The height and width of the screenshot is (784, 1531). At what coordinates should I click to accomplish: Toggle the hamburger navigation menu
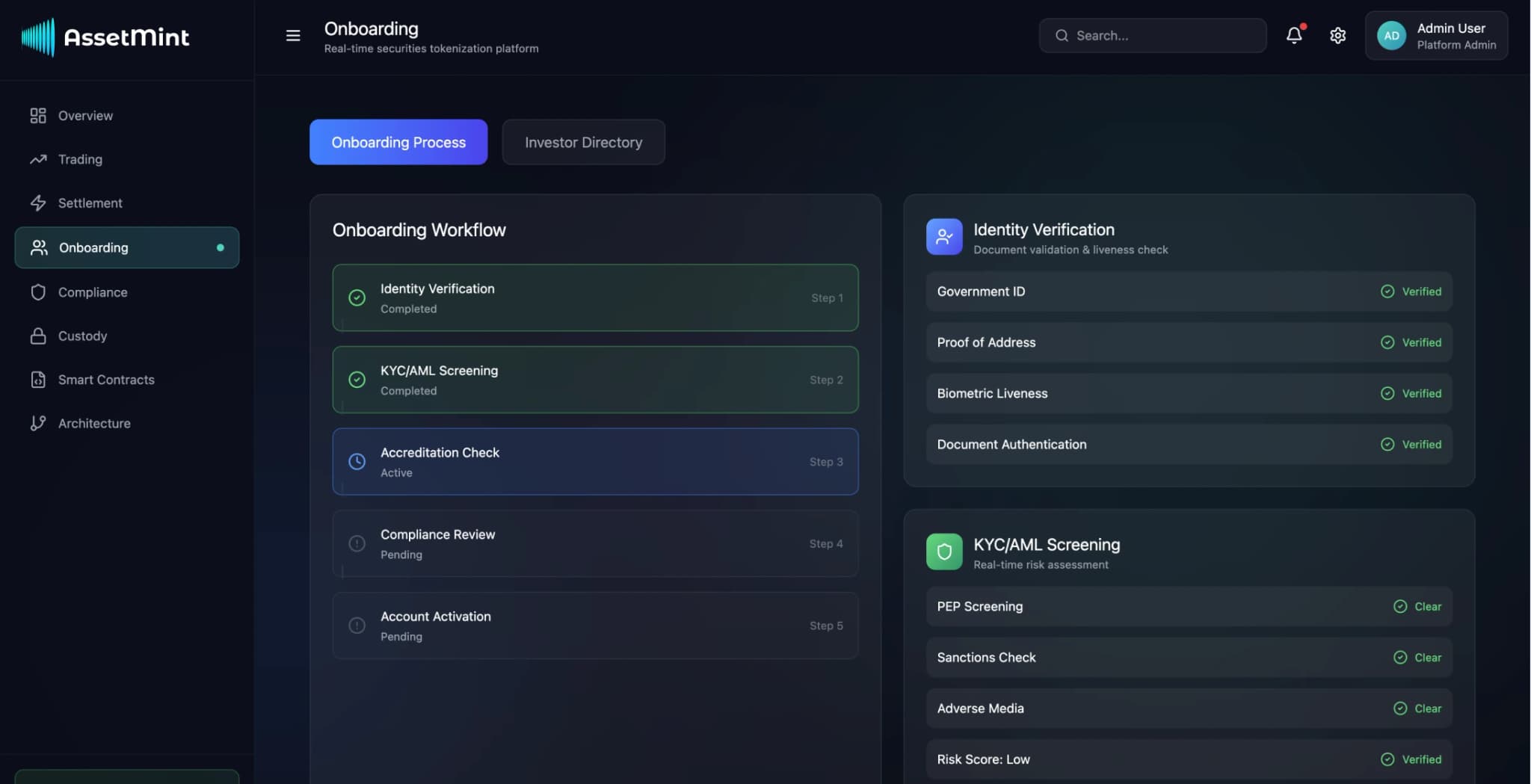pos(292,35)
